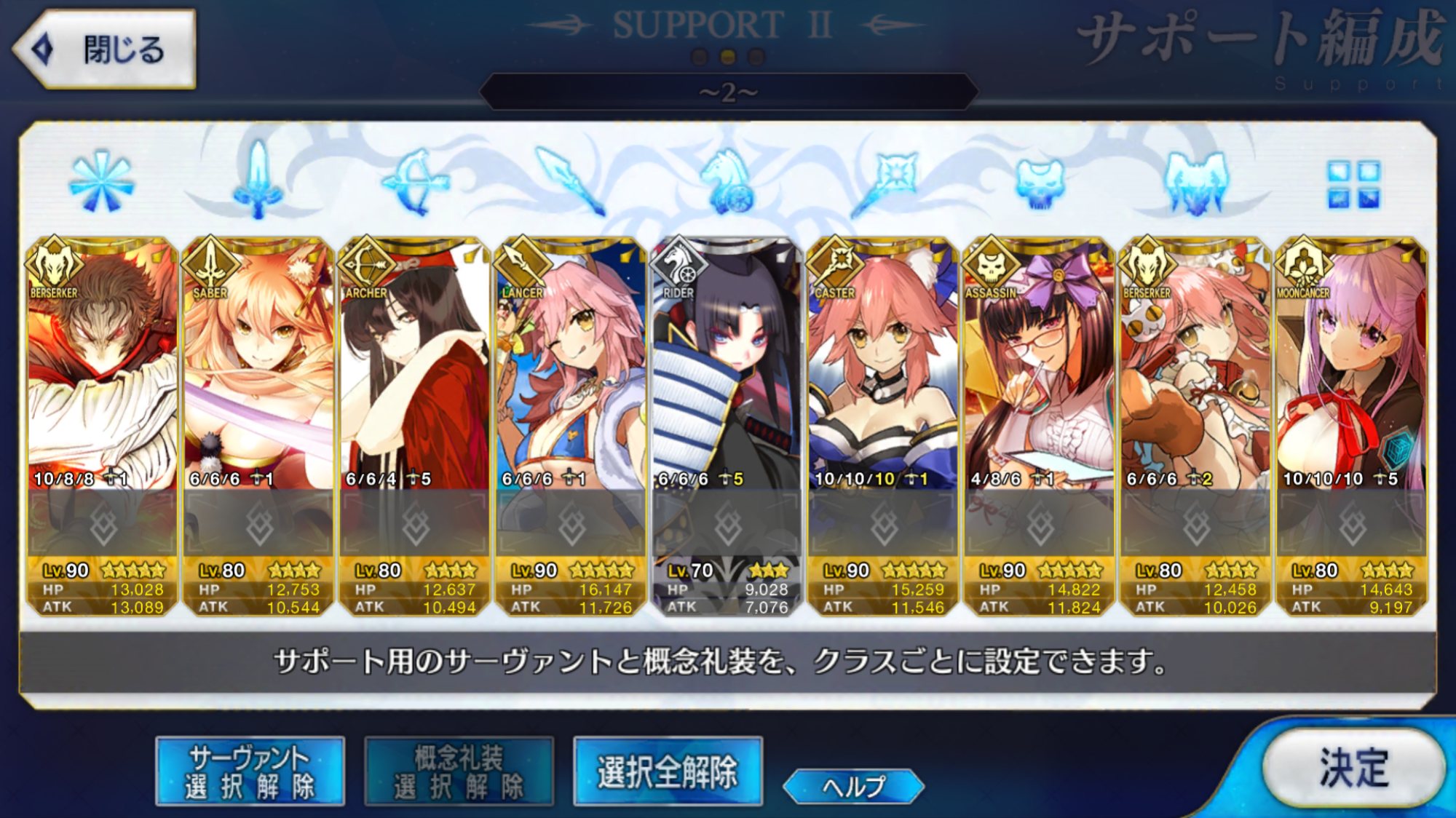
Task: Click the サーヴァント選択解除 button
Action: pos(250,771)
